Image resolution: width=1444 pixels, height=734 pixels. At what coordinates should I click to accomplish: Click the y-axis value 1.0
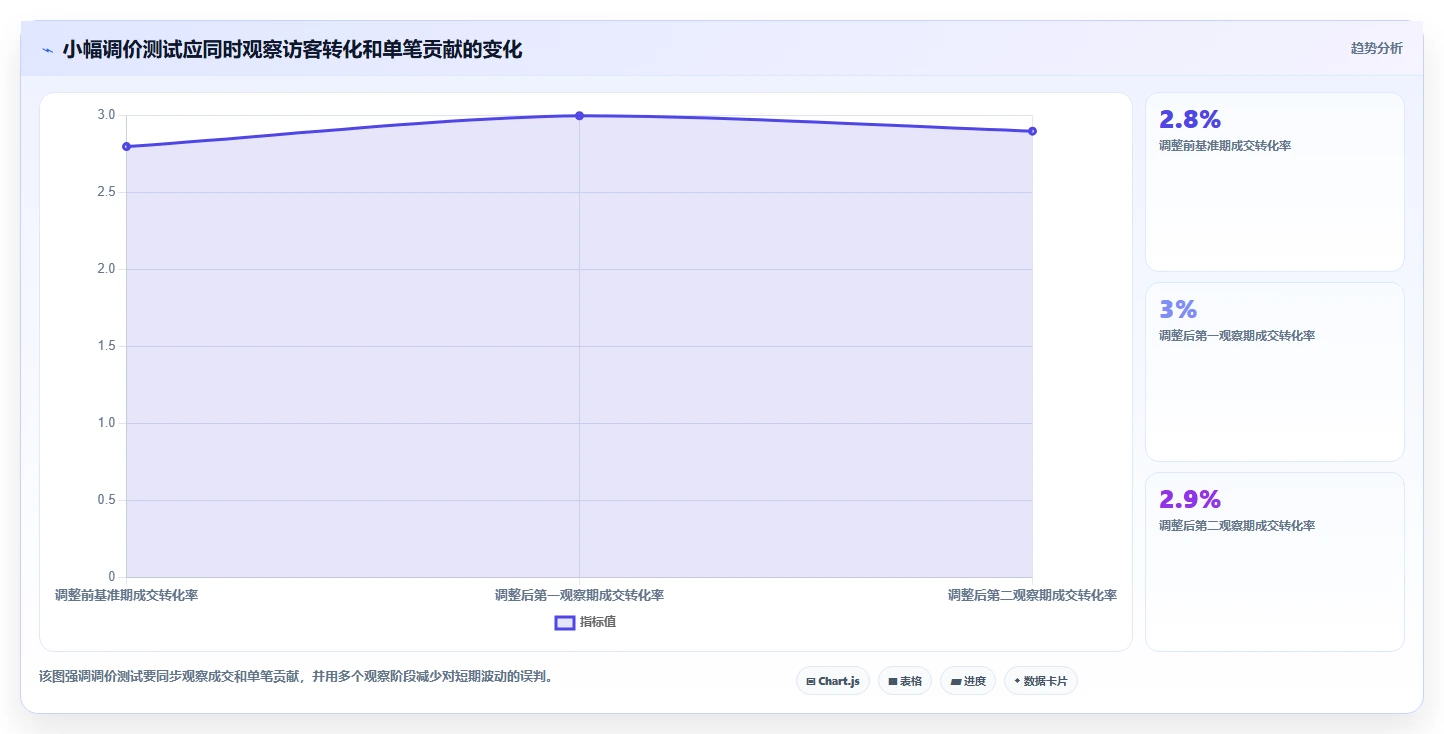(106, 423)
